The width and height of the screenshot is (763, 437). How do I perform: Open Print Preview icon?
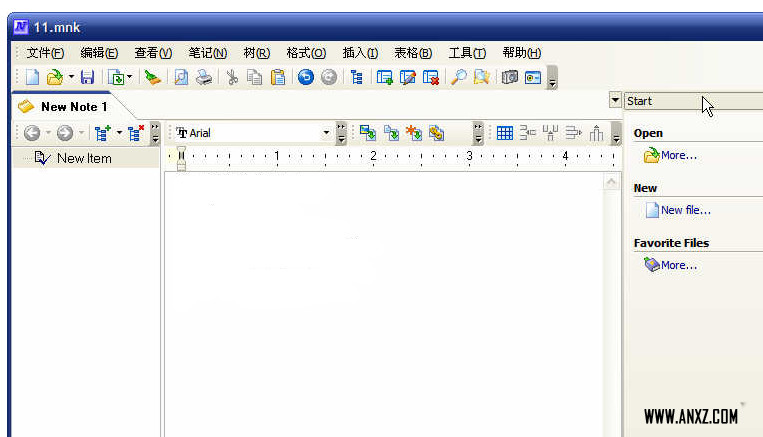click(x=181, y=77)
